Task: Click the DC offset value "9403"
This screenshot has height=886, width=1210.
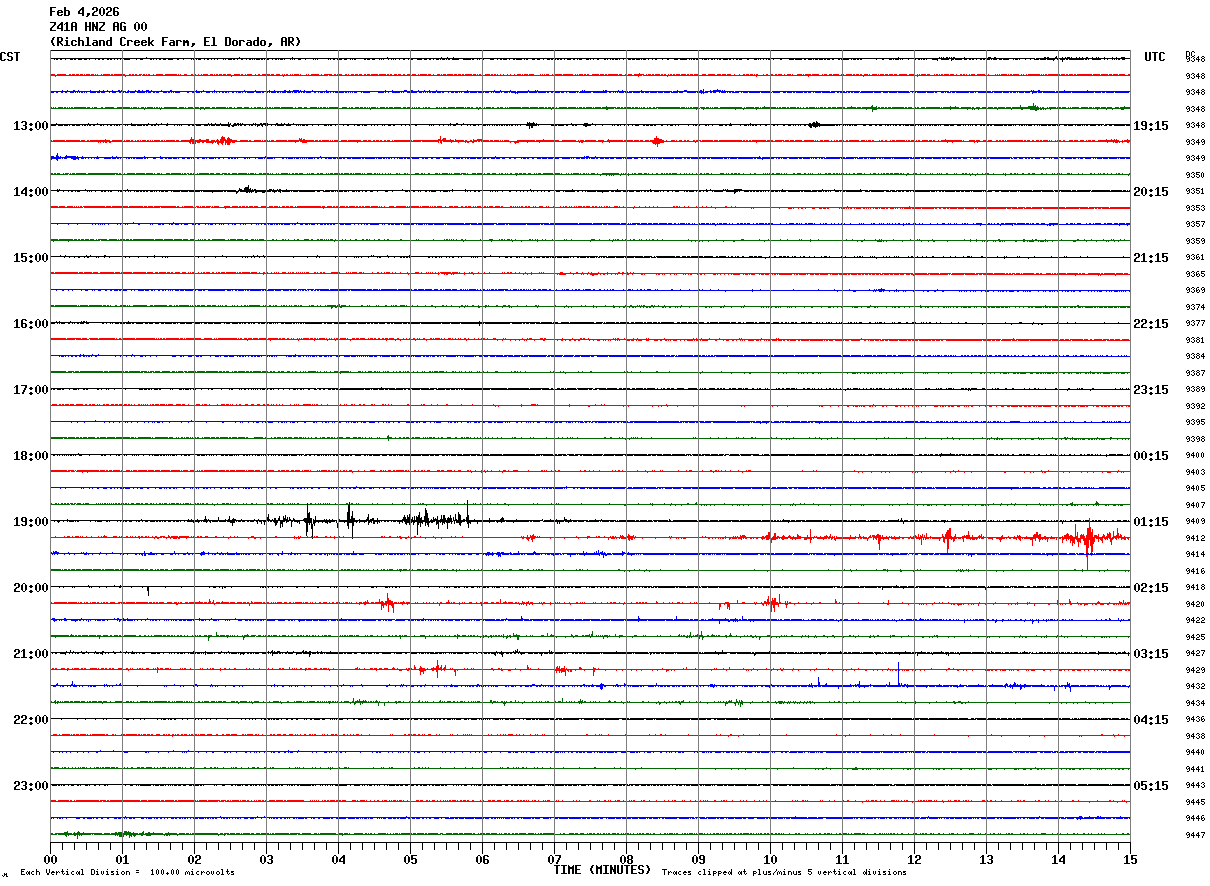Action: (1195, 472)
